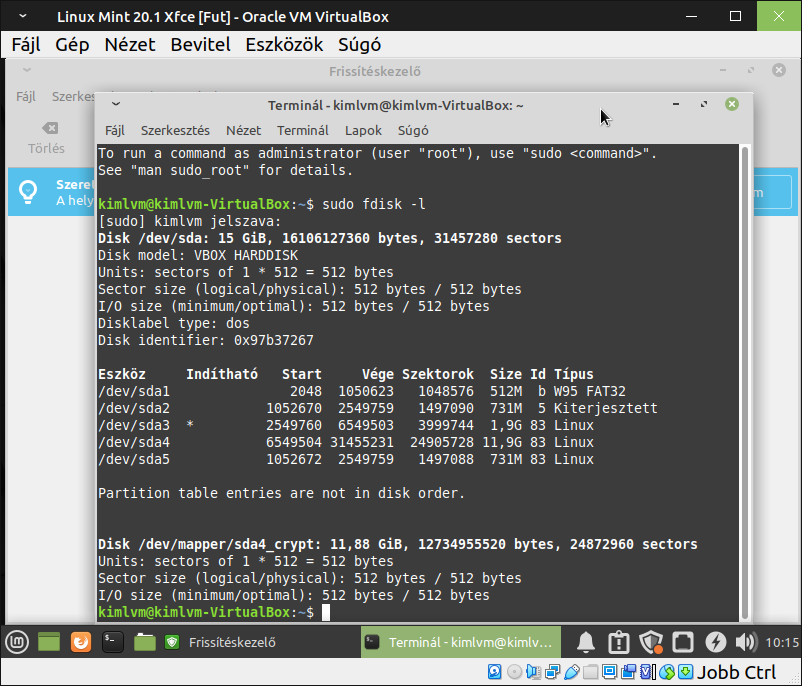
Task: Click Törlés button in Frissítéskezelő toolbar
Action: 47,139
